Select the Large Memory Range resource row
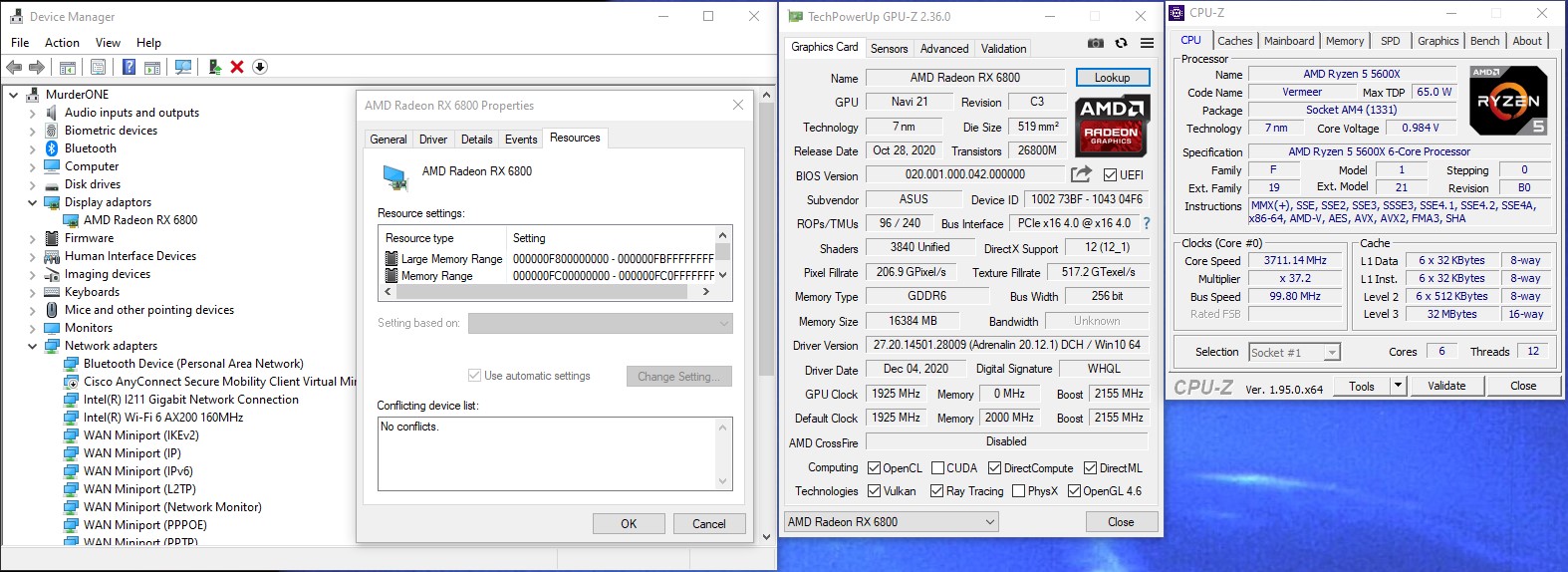The height and width of the screenshot is (572, 1568). click(x=549, y=258)
